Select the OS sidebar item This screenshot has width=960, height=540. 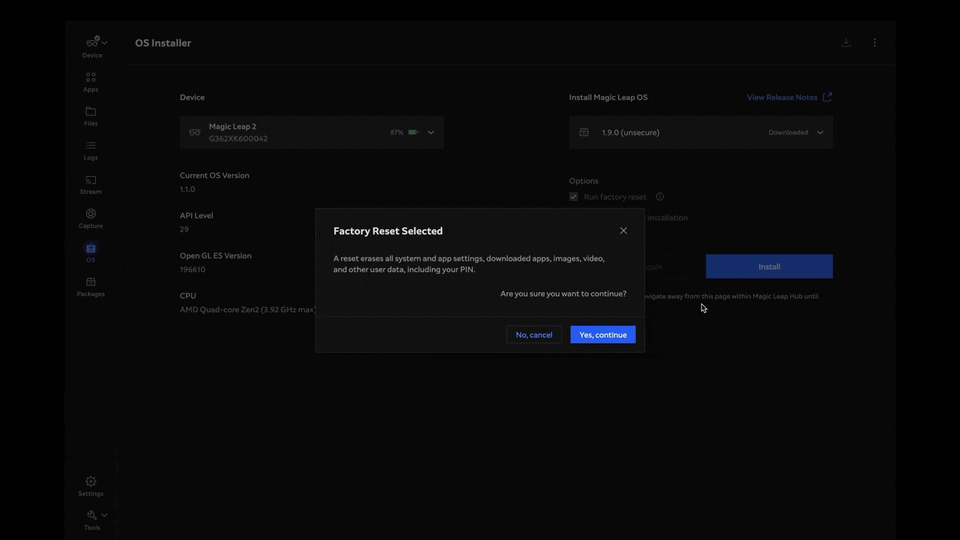point(91,253)
